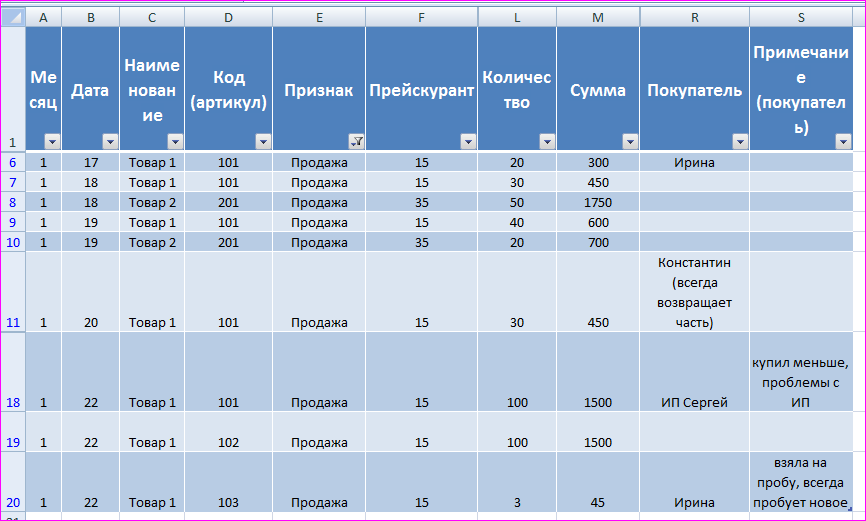Open the active Признак filter button
Screen dimensions: 866x521
pos(357,142)
